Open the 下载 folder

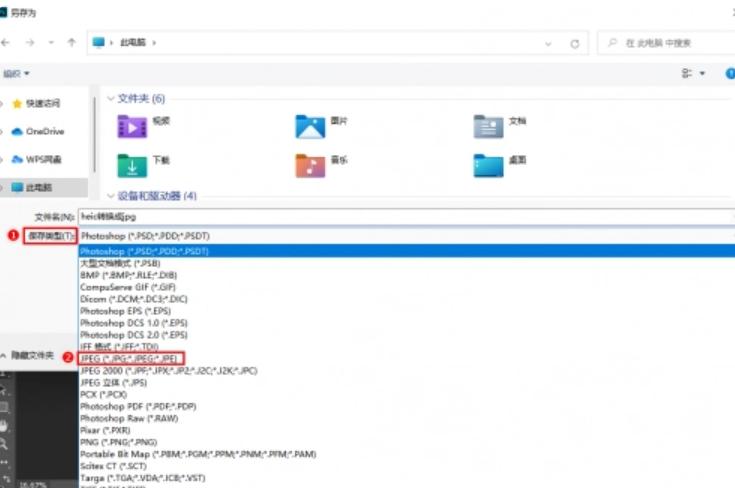pyautogui.click(x=143, y=165)
